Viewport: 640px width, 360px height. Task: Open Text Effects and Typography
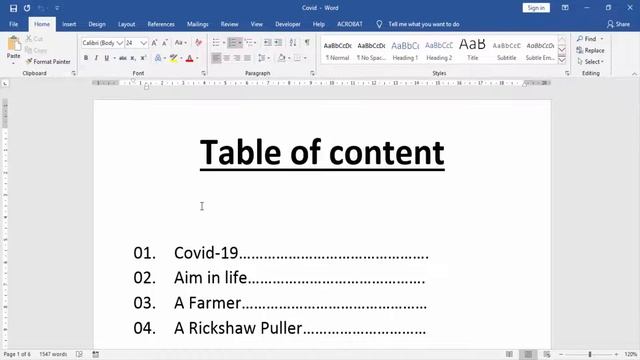[x=158, y=58]
